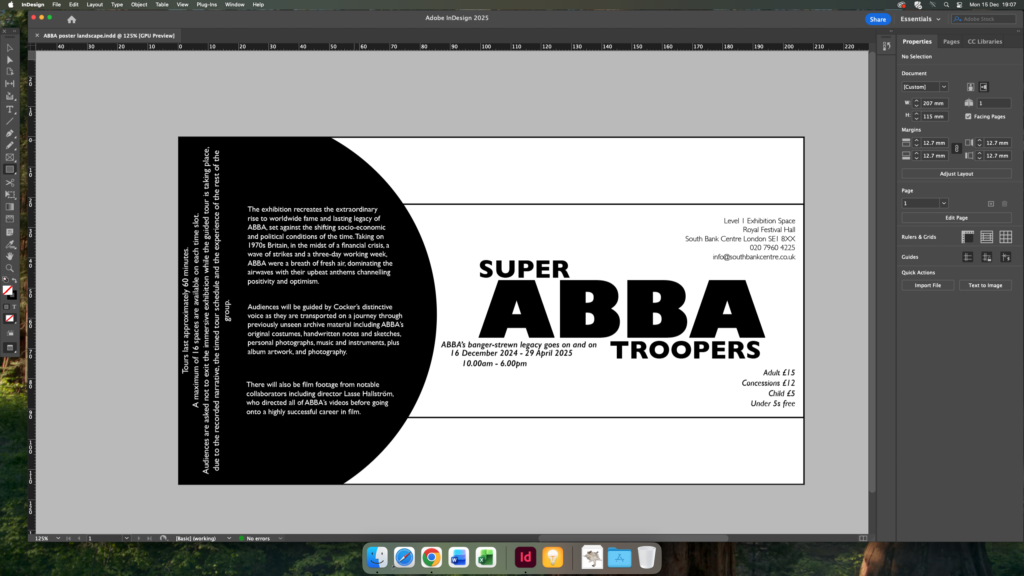Image resolution: width=1024 pixels, height=576 pixels.
Task: Open the Object menu
Action: 139,5
